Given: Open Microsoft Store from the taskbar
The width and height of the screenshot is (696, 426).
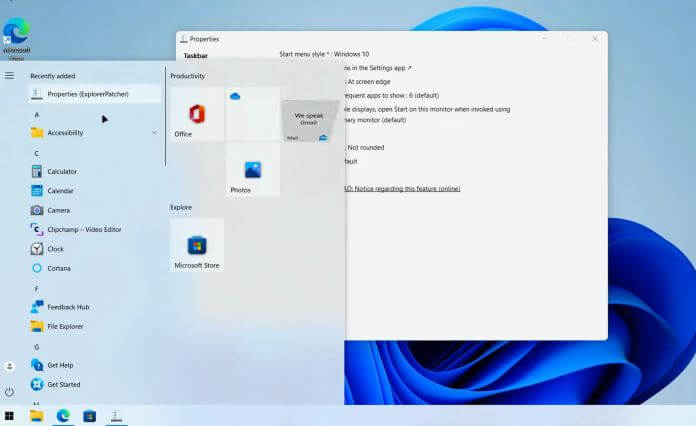Looking at the screenshot, I should click(90, 416).
